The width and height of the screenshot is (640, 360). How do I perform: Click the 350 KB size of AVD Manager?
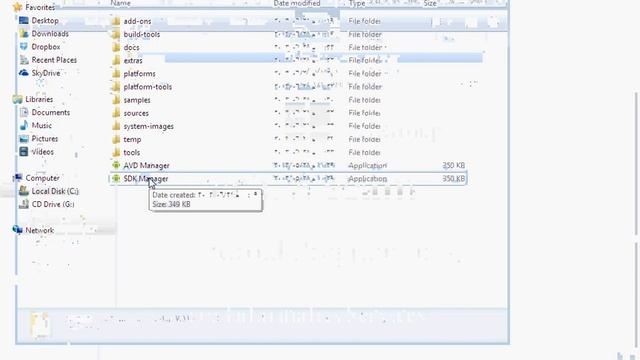(453, 165)
